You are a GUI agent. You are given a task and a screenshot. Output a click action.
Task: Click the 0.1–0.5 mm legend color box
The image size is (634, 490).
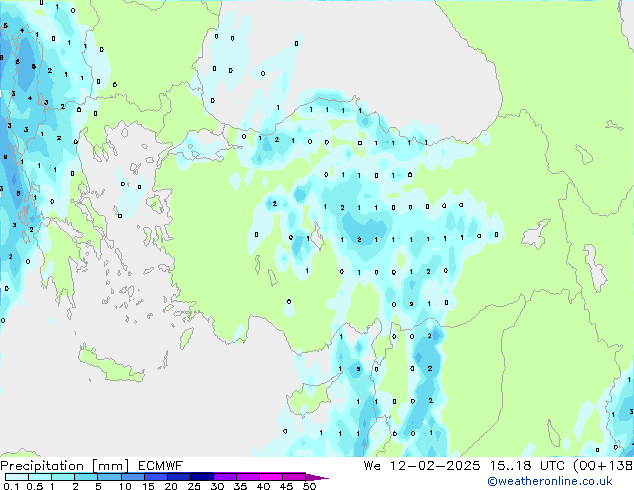click(17, 477)
